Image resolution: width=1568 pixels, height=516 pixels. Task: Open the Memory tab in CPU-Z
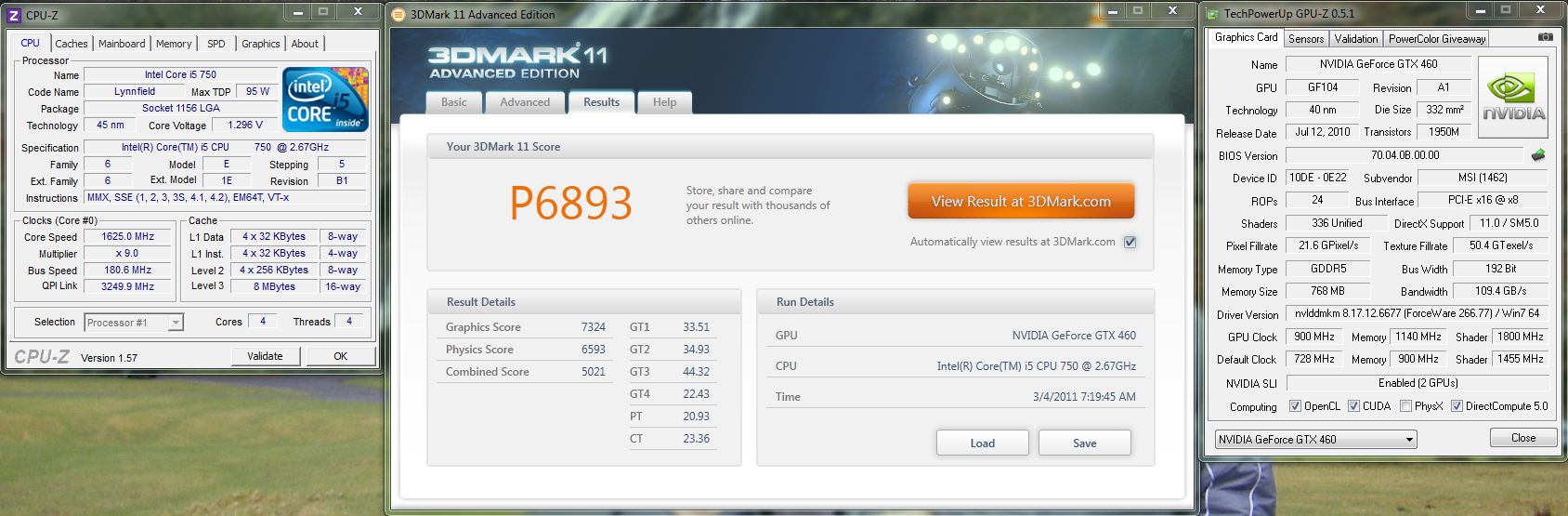(x=174, y=44)
